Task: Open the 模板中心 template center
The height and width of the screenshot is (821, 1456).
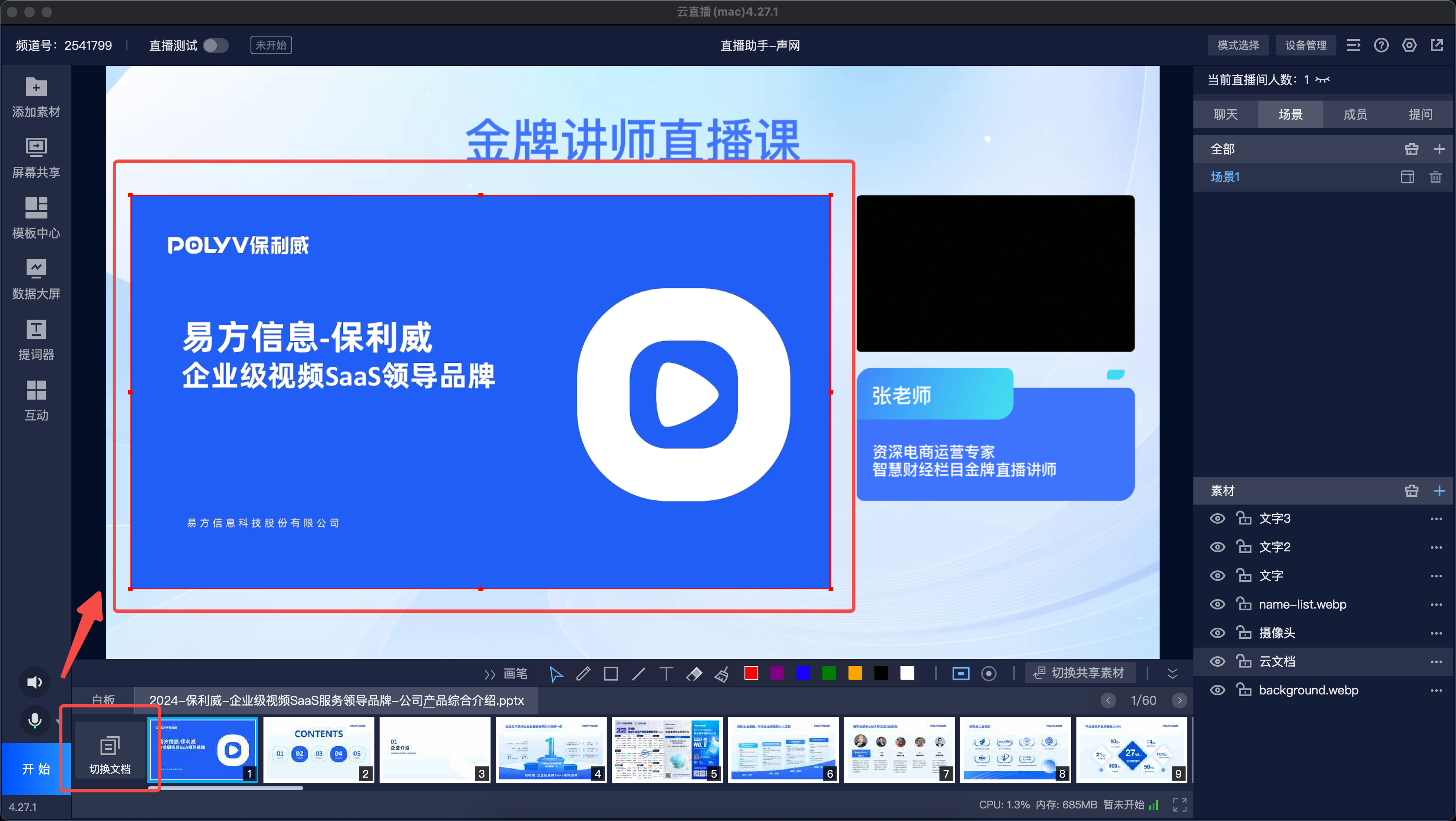Action: 36,218
